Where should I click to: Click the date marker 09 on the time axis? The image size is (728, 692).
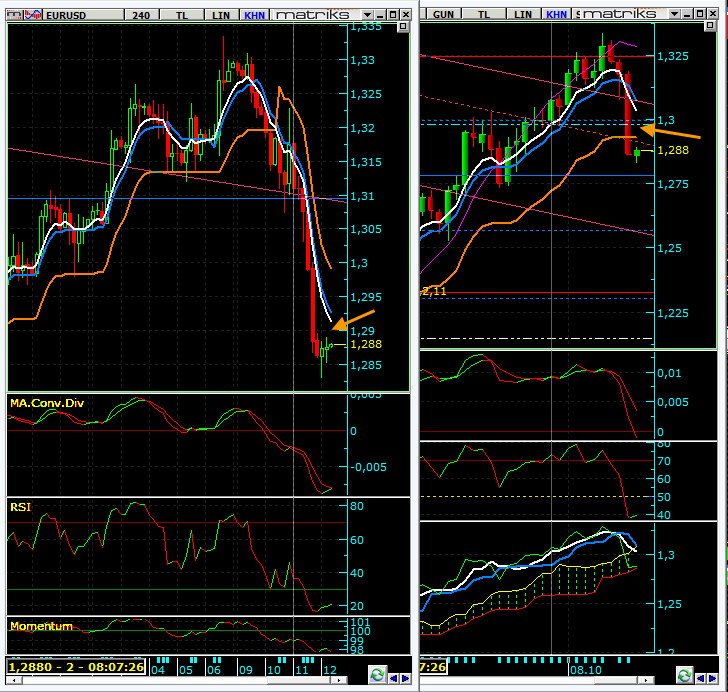click(246, 670)
